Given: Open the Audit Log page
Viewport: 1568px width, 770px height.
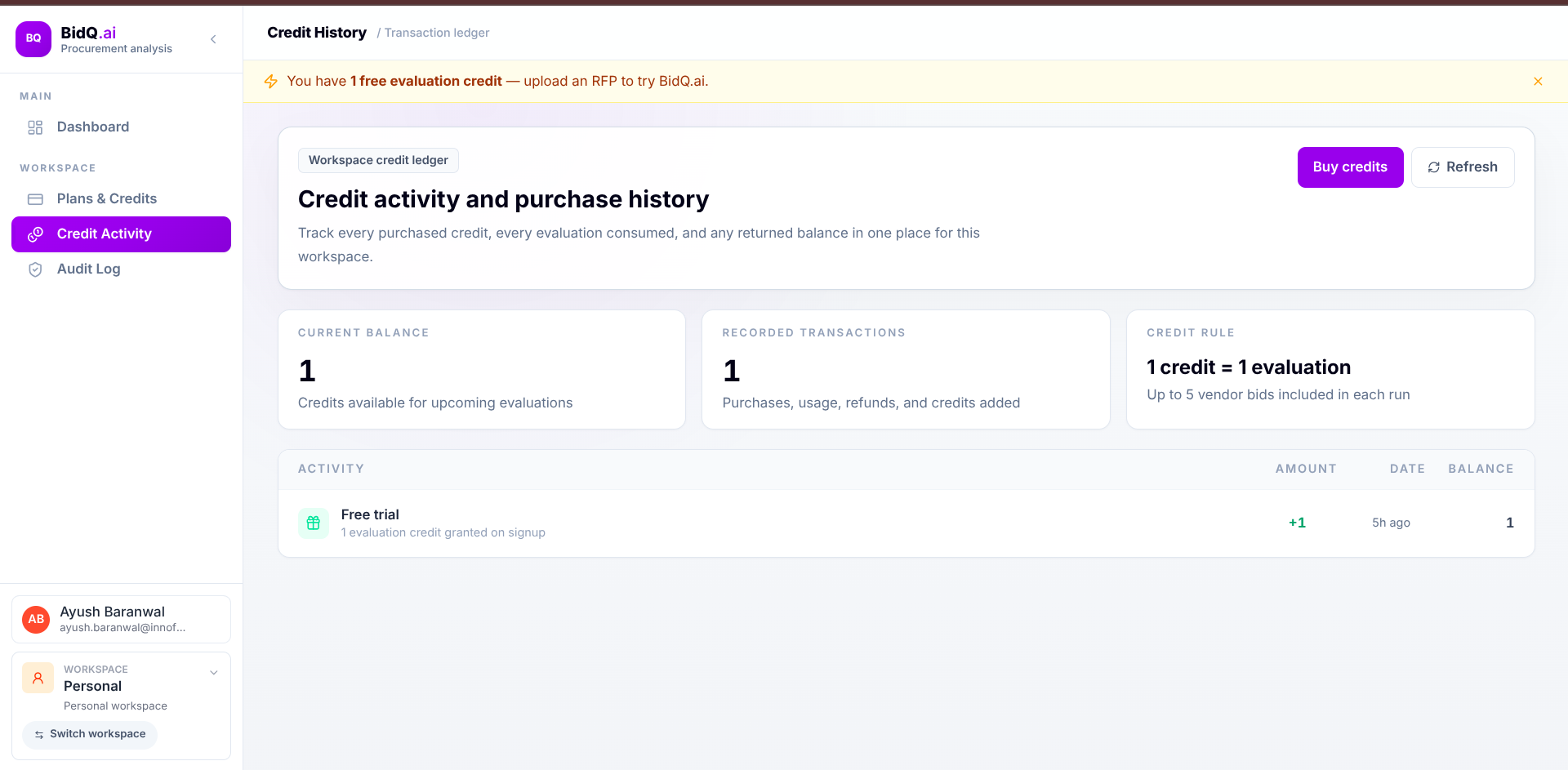Looking at the screenshot, I should [121, 269].
